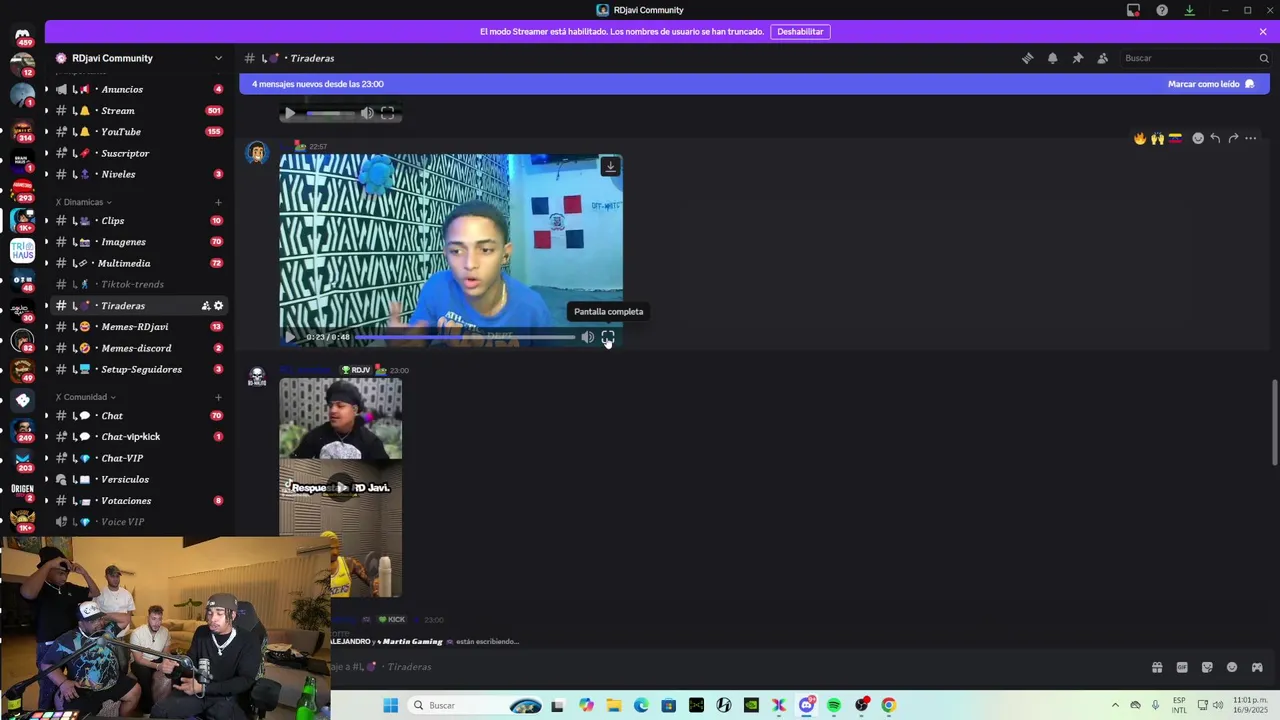Open Google Chrome from the taskbar

click(888, 705)
